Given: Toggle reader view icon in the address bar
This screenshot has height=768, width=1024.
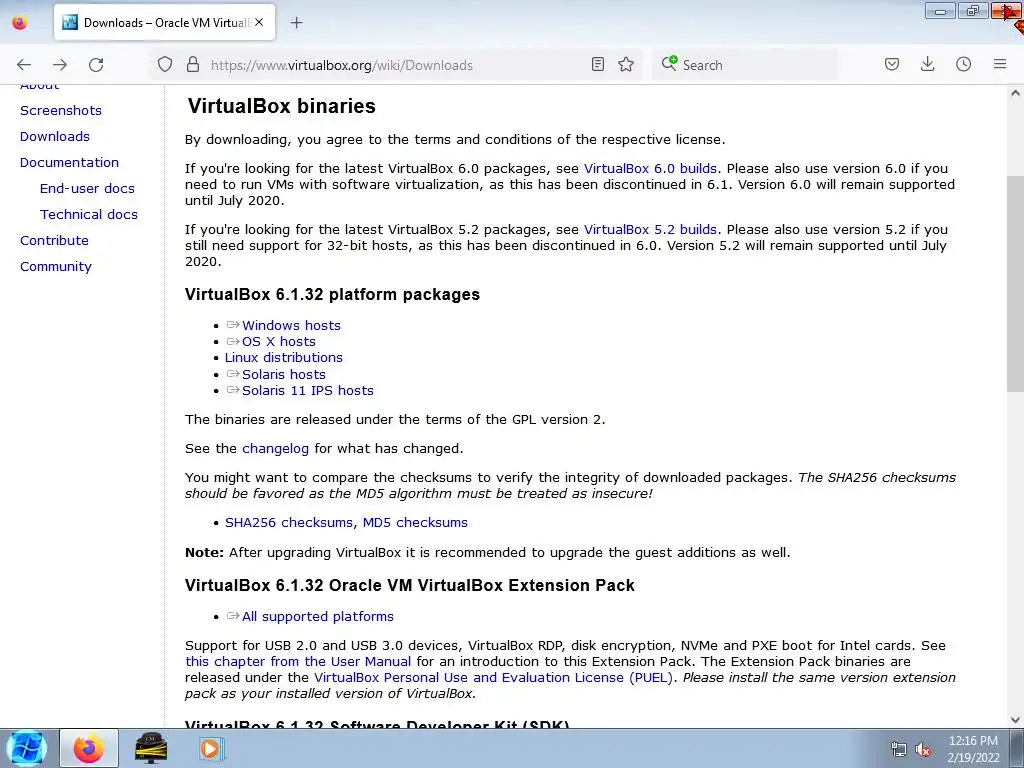Looking at the screenshot, I should [x=598, y=64].
